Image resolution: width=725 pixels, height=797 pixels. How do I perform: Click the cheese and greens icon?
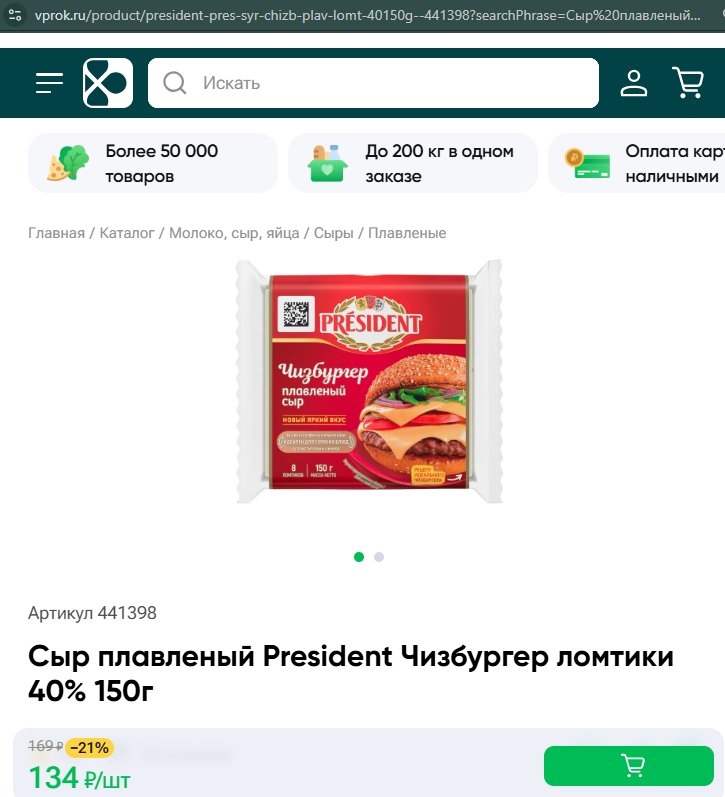coord(68,163)
